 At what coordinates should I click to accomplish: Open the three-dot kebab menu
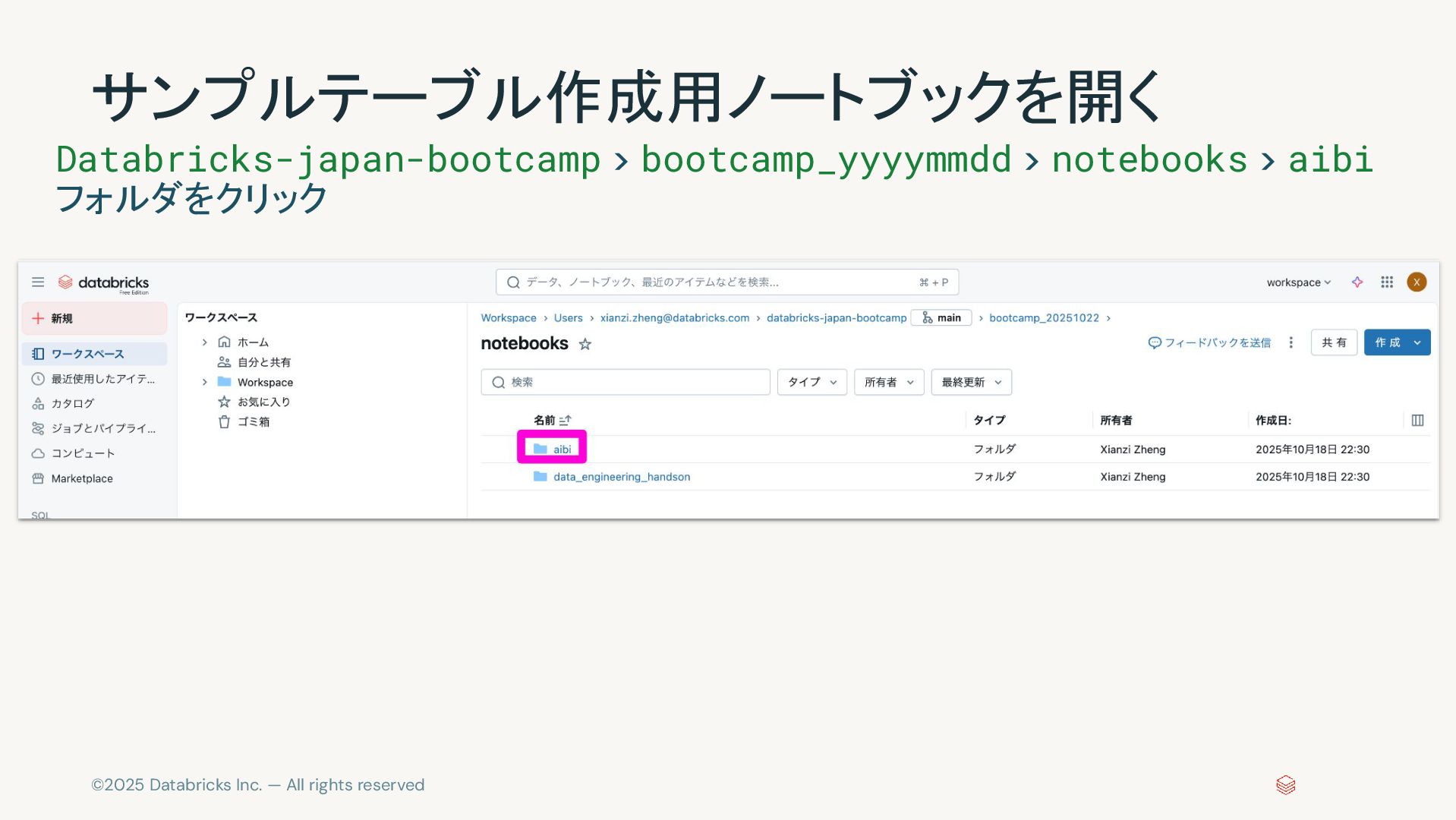pos(1291,342)
